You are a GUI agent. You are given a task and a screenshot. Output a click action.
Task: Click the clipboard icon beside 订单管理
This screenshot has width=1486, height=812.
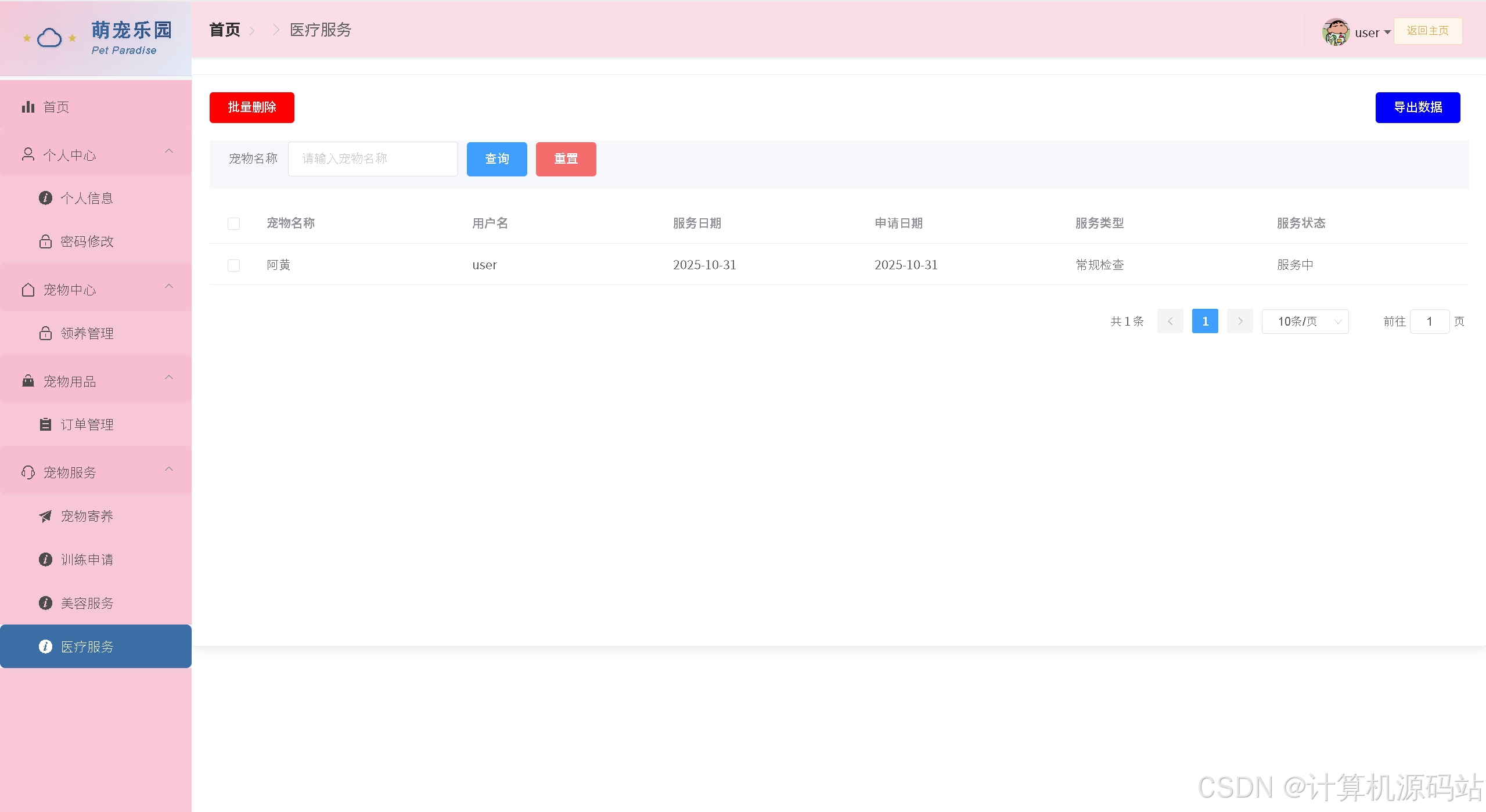pyautogui.click(x=45, y=424)
